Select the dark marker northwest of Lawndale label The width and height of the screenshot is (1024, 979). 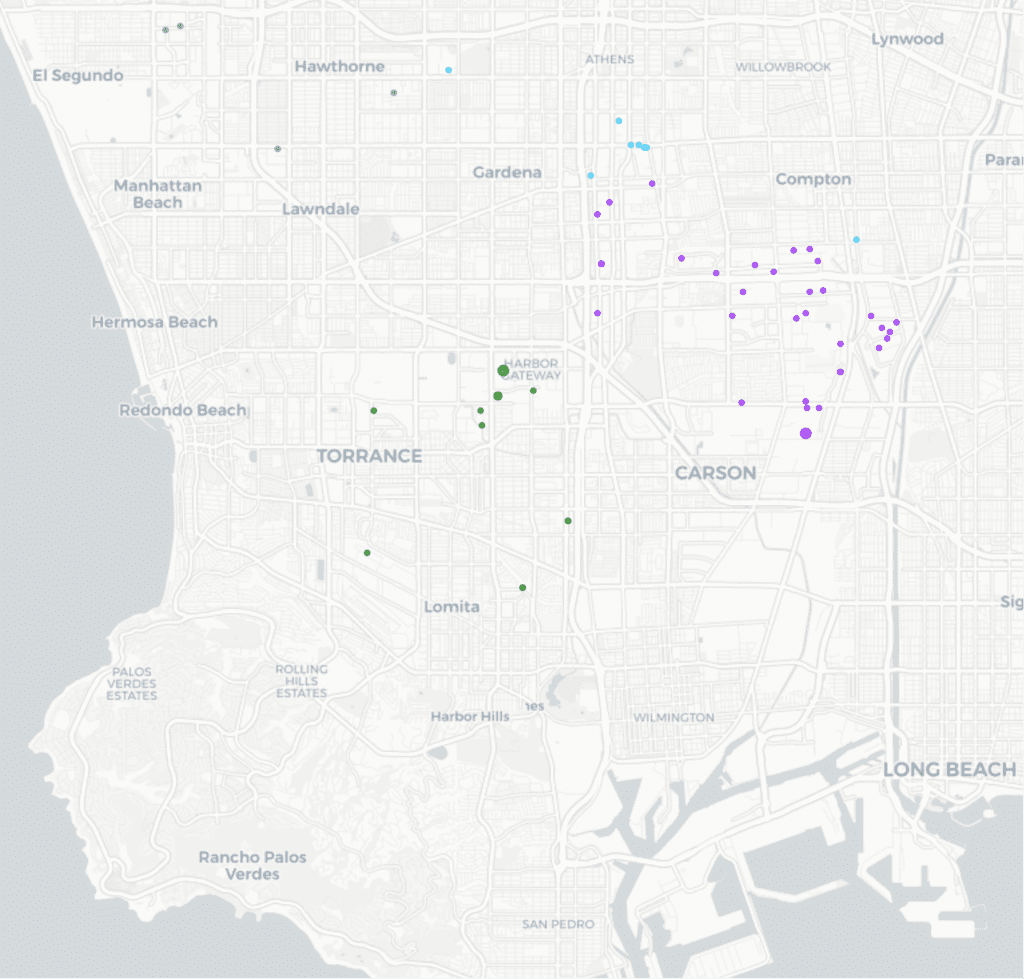coord(278,149)
